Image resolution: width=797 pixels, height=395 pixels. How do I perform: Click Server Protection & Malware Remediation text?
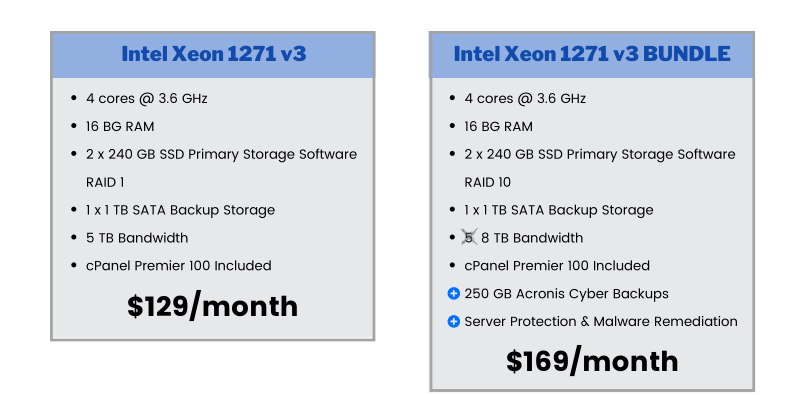click(601, 322)
